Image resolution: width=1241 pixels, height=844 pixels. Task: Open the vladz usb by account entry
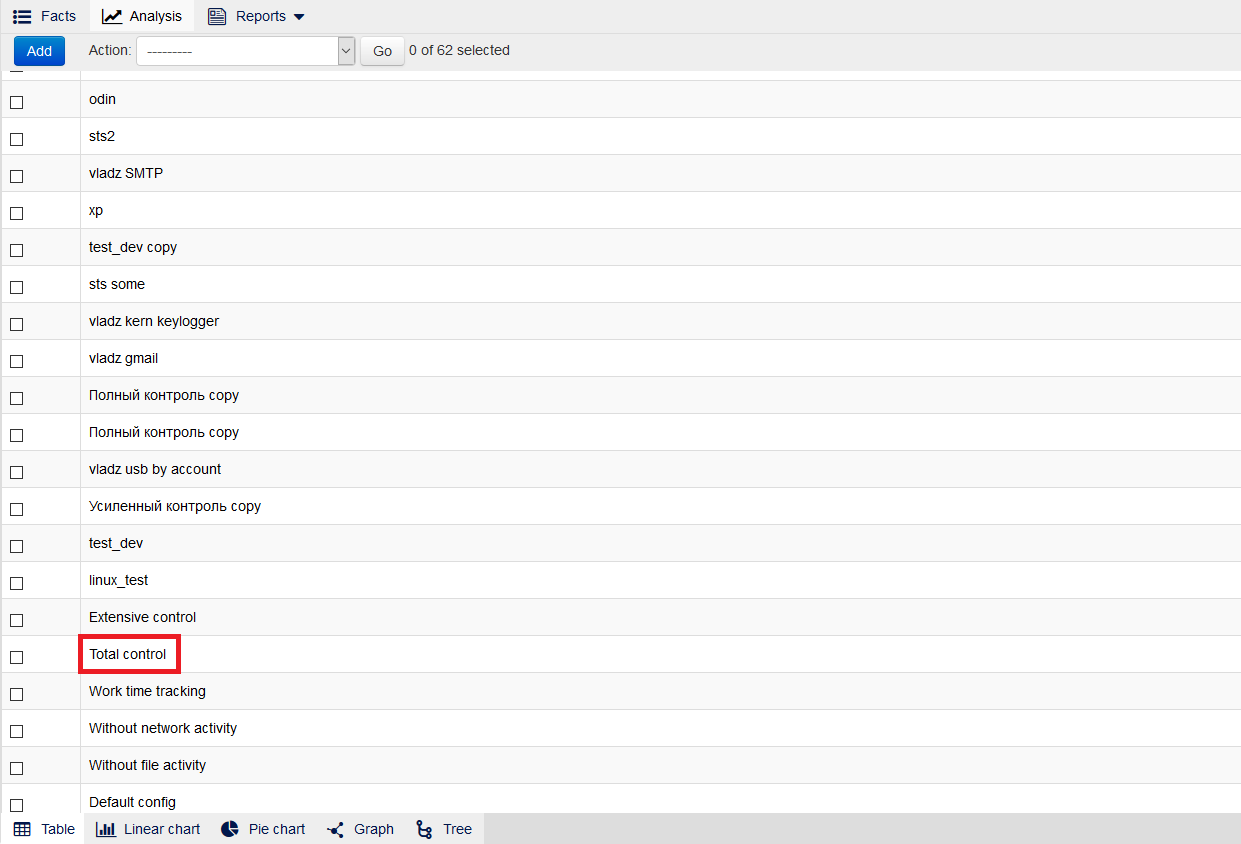click(x=155, y=469)
